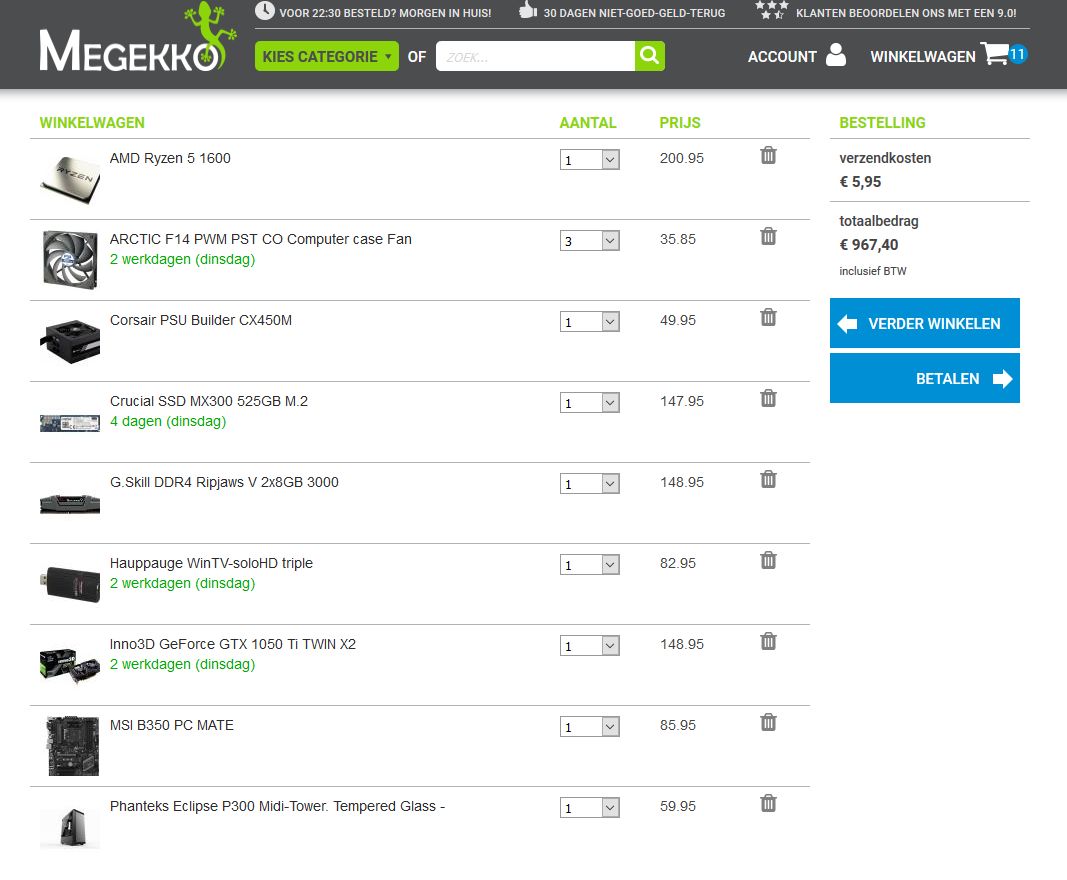
Task: Click the Ryzen processor thumbnail
Action: tap(70, 180)
